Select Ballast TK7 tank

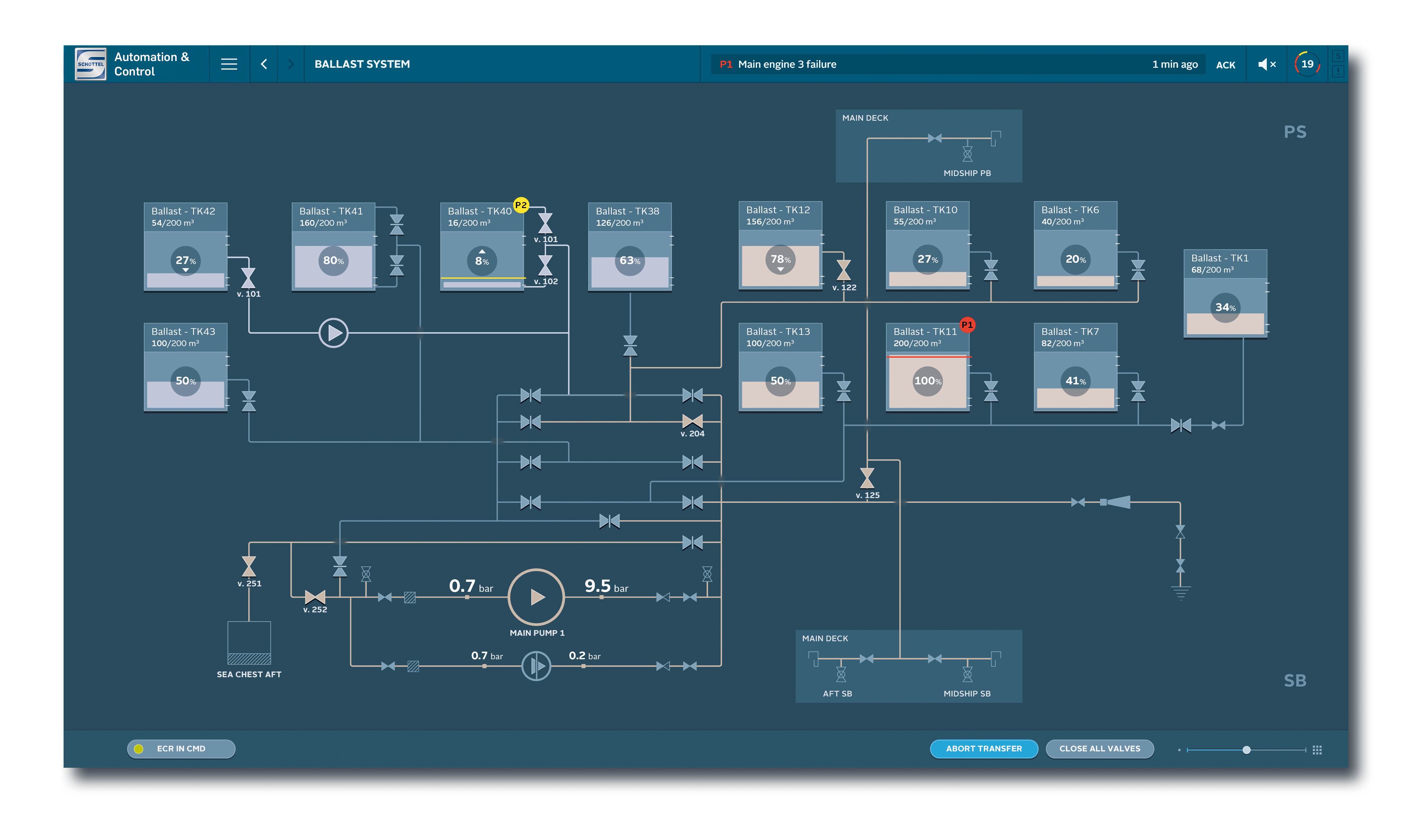tap(1075, 367)
